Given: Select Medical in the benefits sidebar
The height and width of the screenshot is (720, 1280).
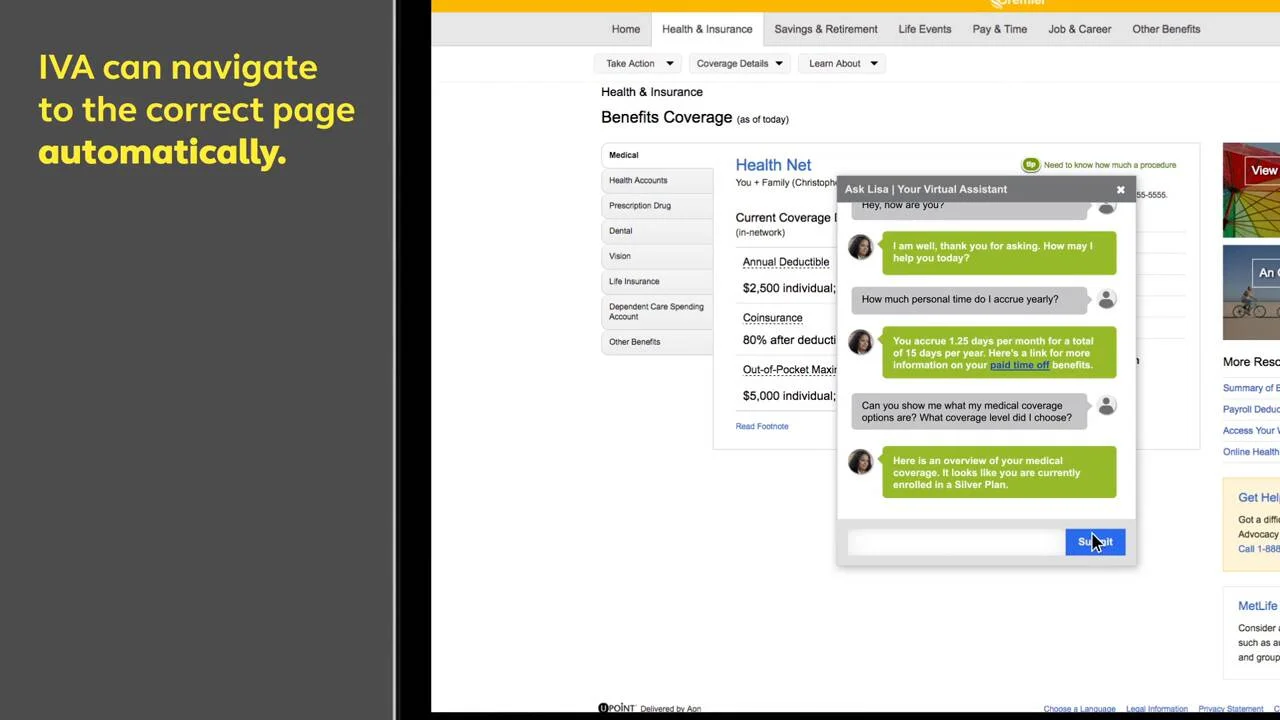Looking at the screenshot, I should 658,155.
